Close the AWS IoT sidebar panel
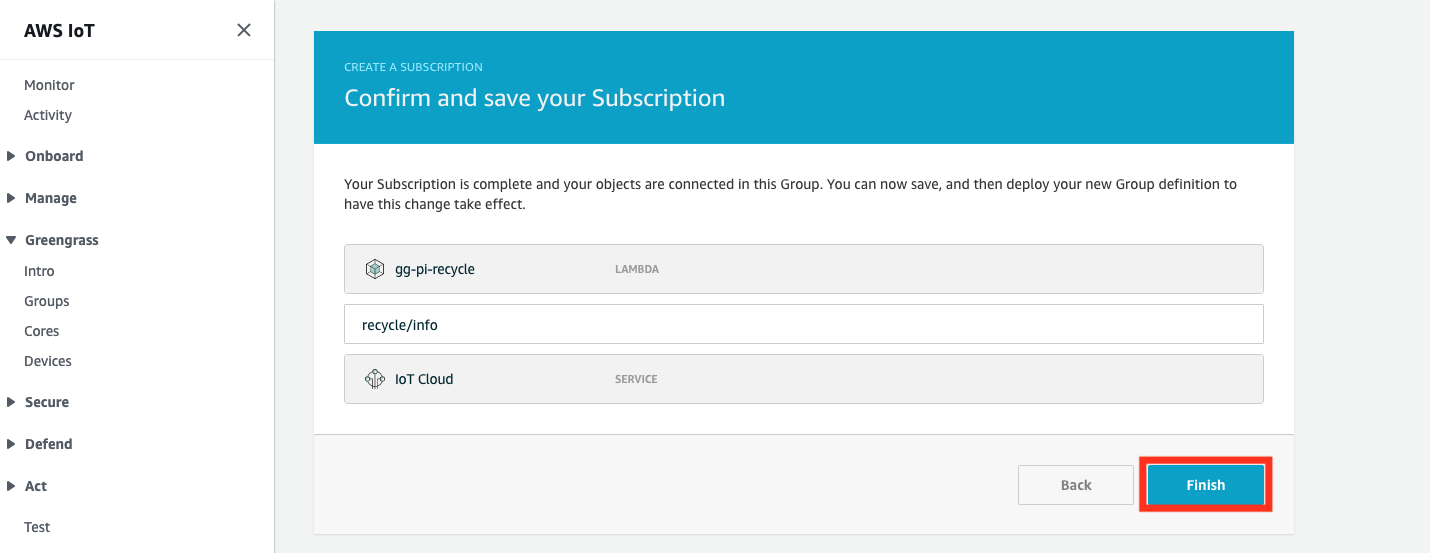 point(243,30)
